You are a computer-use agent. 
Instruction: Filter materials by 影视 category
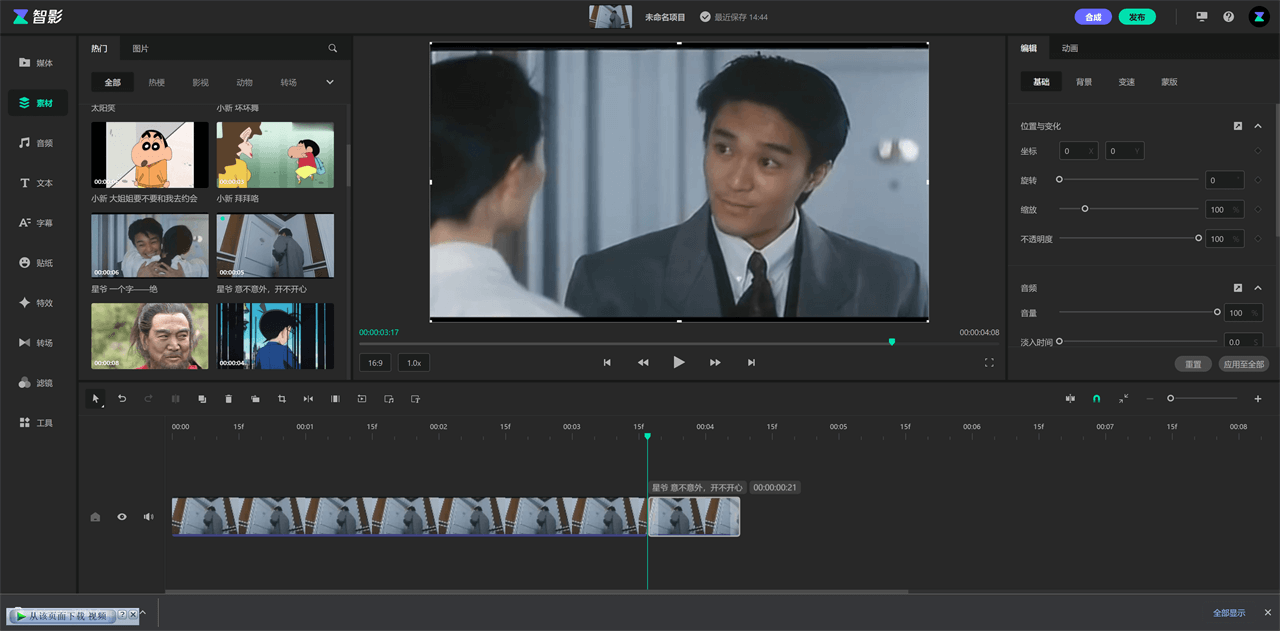click(x=201, y=82)
